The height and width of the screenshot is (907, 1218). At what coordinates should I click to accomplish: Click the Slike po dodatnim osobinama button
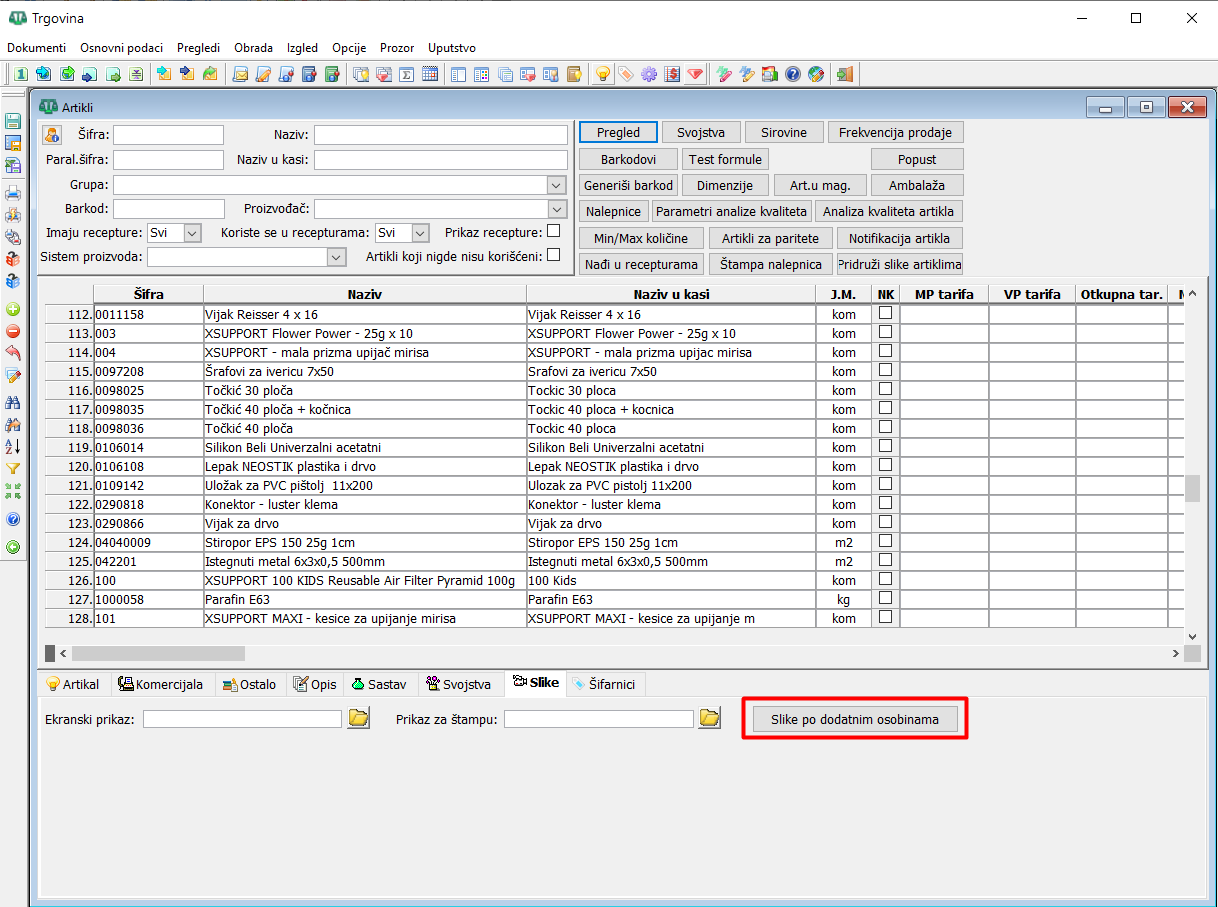point(854,719)
